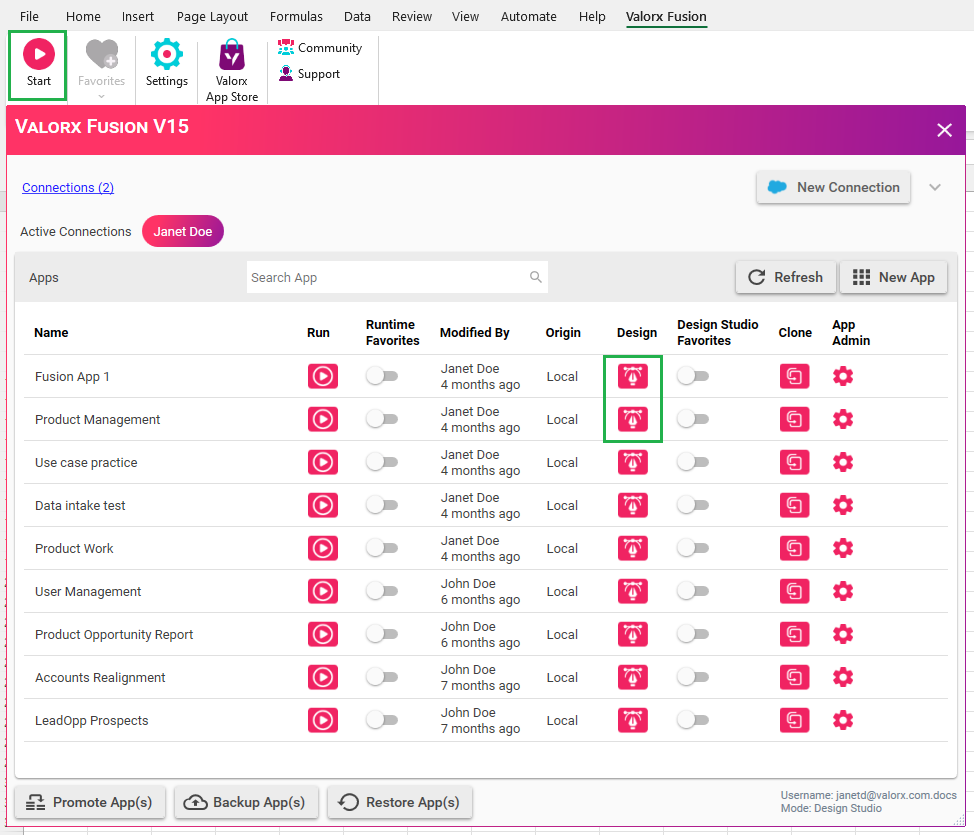Click the Connections (2) link
Viewport: 974px width, 835px height.
(x=68, y=188)
